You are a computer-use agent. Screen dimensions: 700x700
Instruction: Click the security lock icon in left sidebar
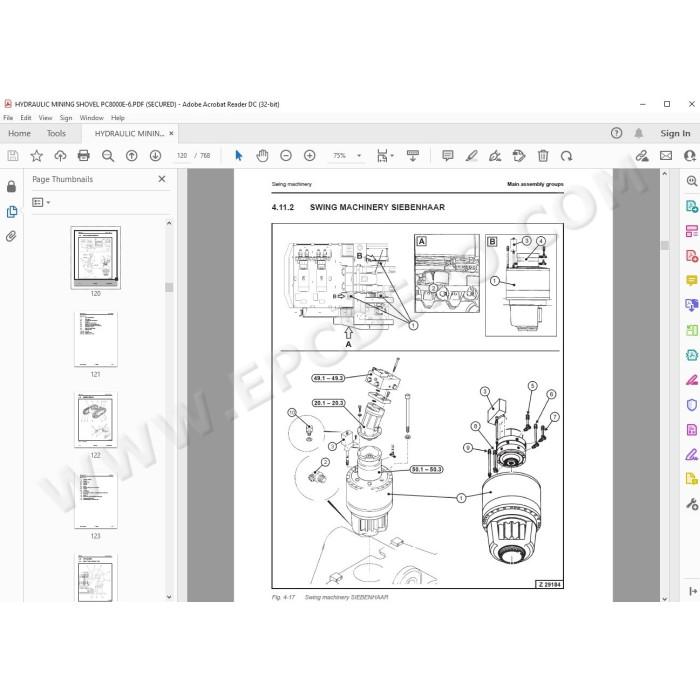pyautogui.click(x=12, y=186)
